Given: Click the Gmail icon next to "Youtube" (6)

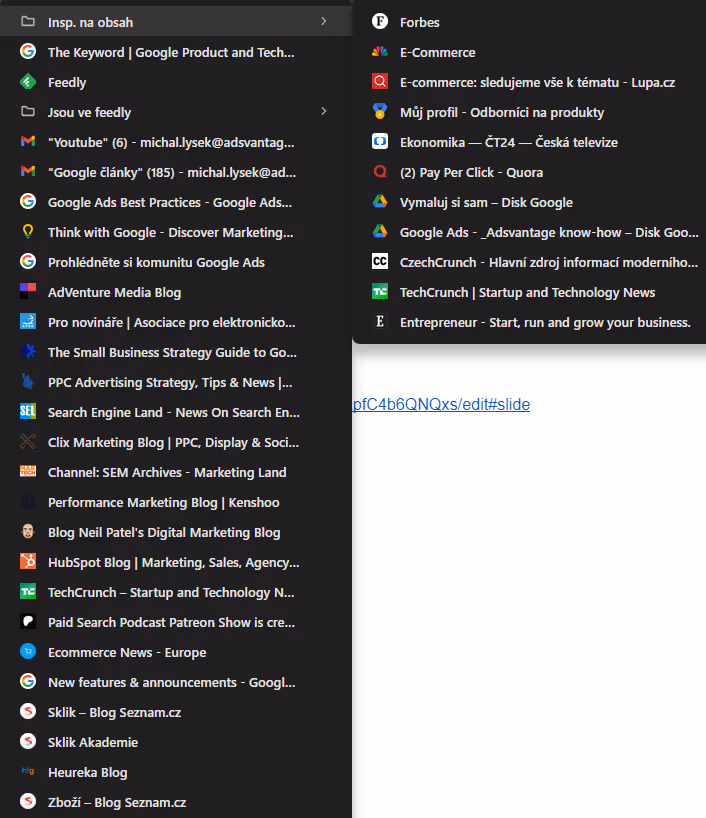Looking at the screenshot, I should click(x=28, y=141).
